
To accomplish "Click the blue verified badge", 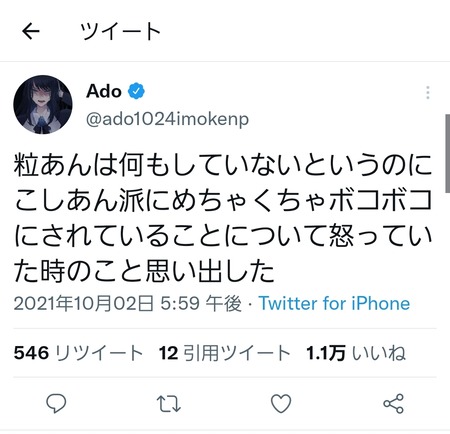I will pos(136,91).
